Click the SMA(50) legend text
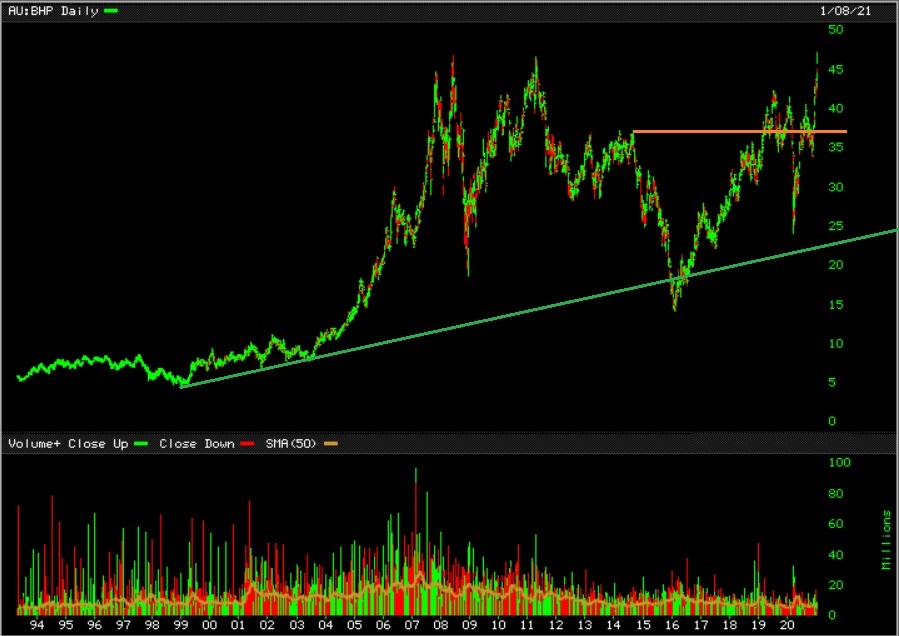Viewport: 899px width, 636px height. (292, 444)
